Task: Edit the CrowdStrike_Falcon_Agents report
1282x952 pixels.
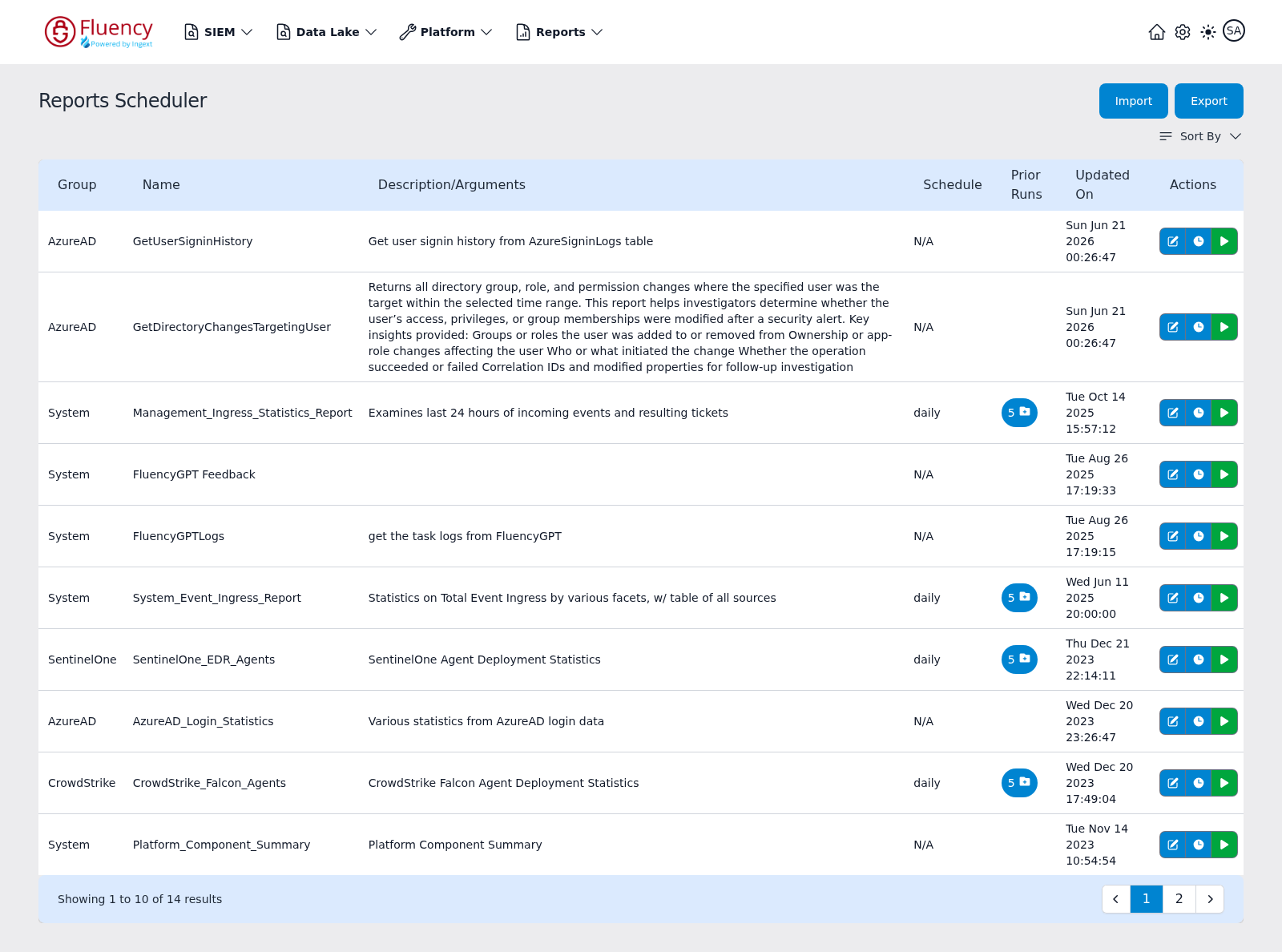Action: pos(1173,783)
